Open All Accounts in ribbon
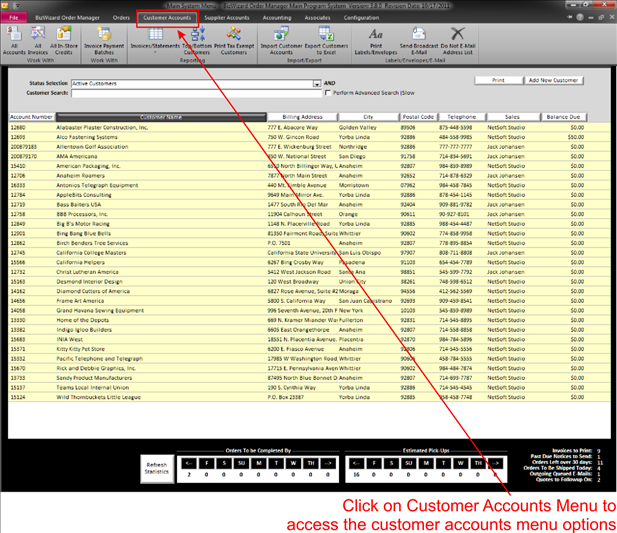This screenshot has width=617, height=533. 14,41
